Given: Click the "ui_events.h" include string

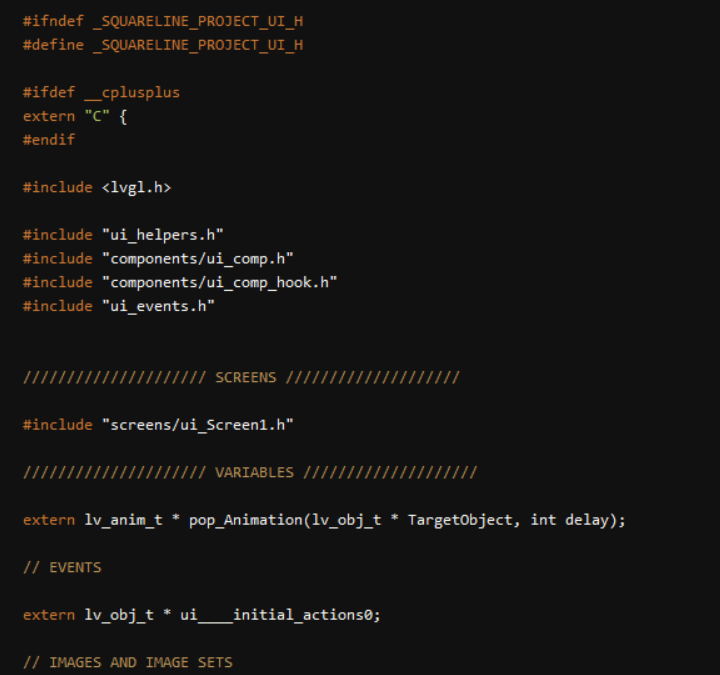Looking at the screenshot, I should point(158,306).
